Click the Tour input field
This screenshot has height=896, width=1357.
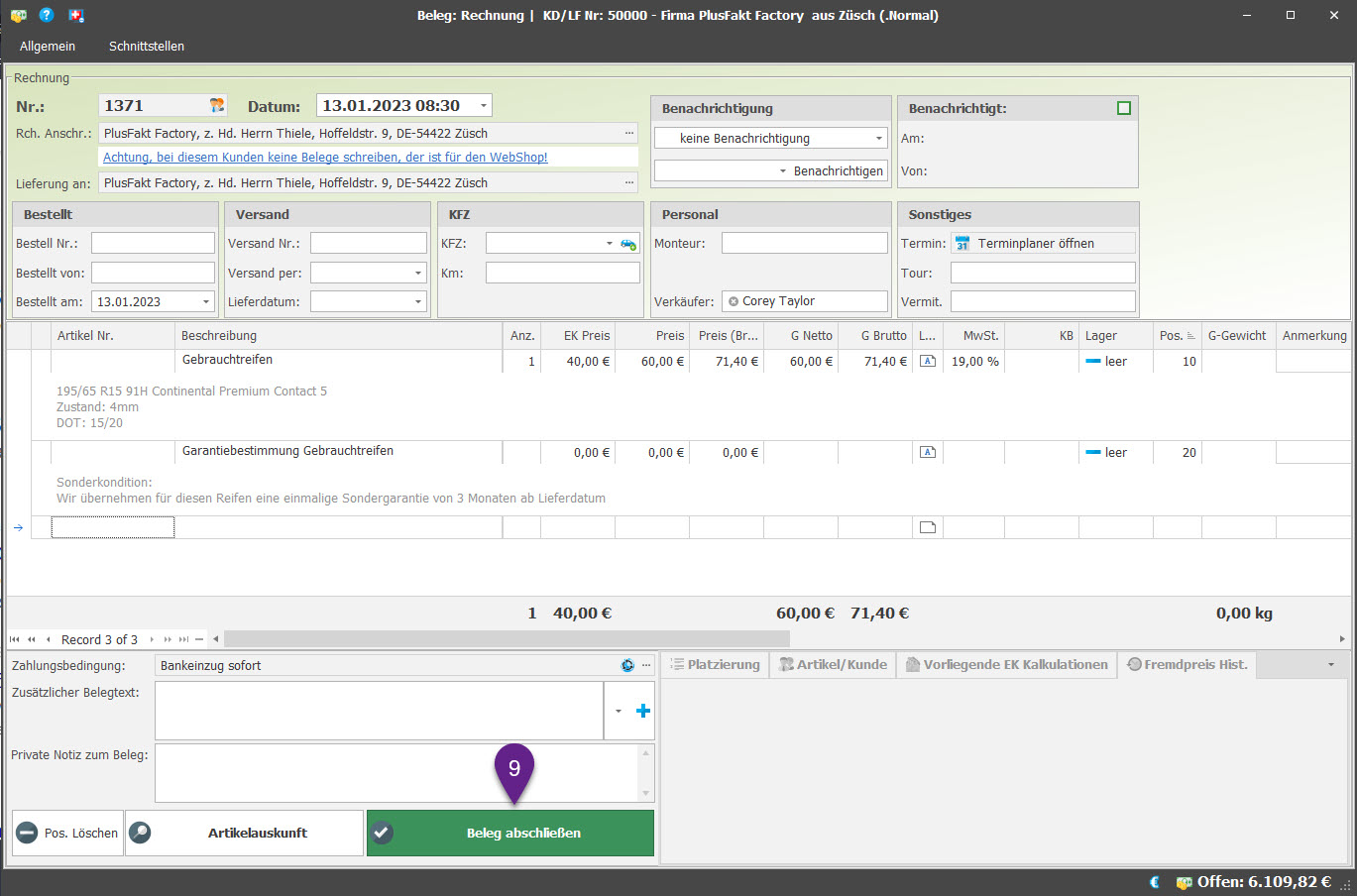(1043, 273)
